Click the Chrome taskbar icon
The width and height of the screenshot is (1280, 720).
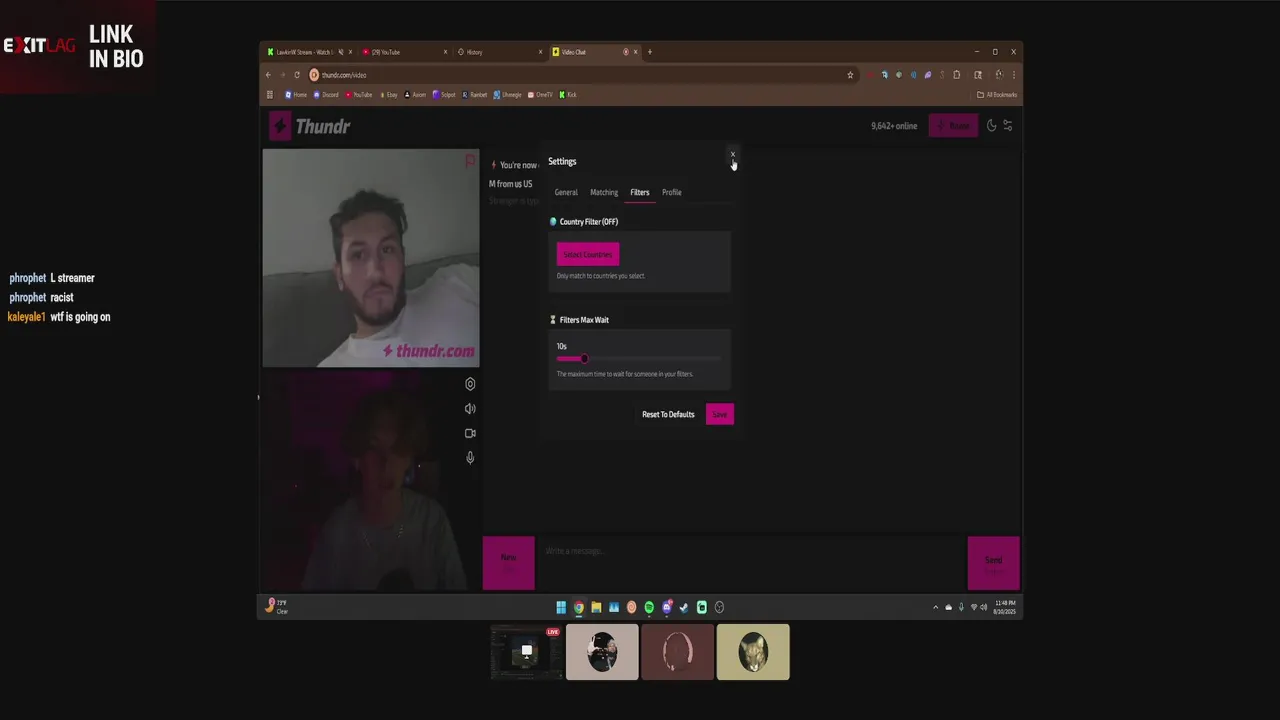tap(578, 607)
